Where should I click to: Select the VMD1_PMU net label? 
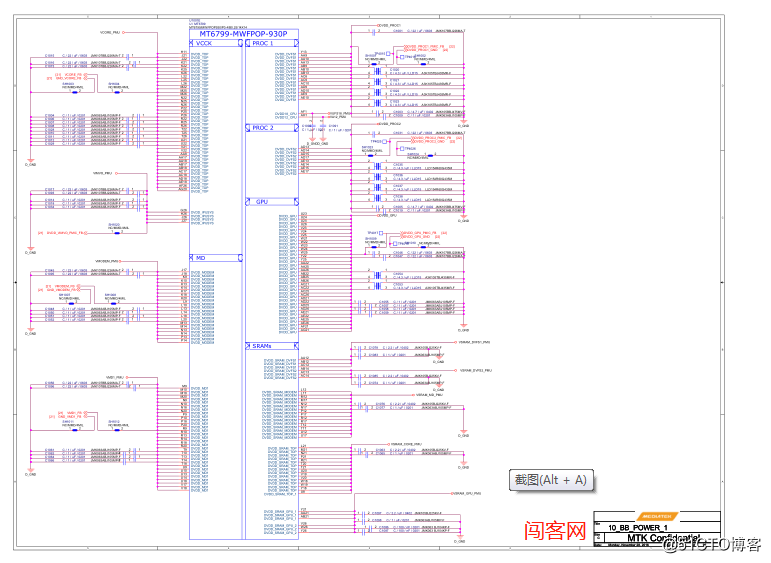[114, 377]
